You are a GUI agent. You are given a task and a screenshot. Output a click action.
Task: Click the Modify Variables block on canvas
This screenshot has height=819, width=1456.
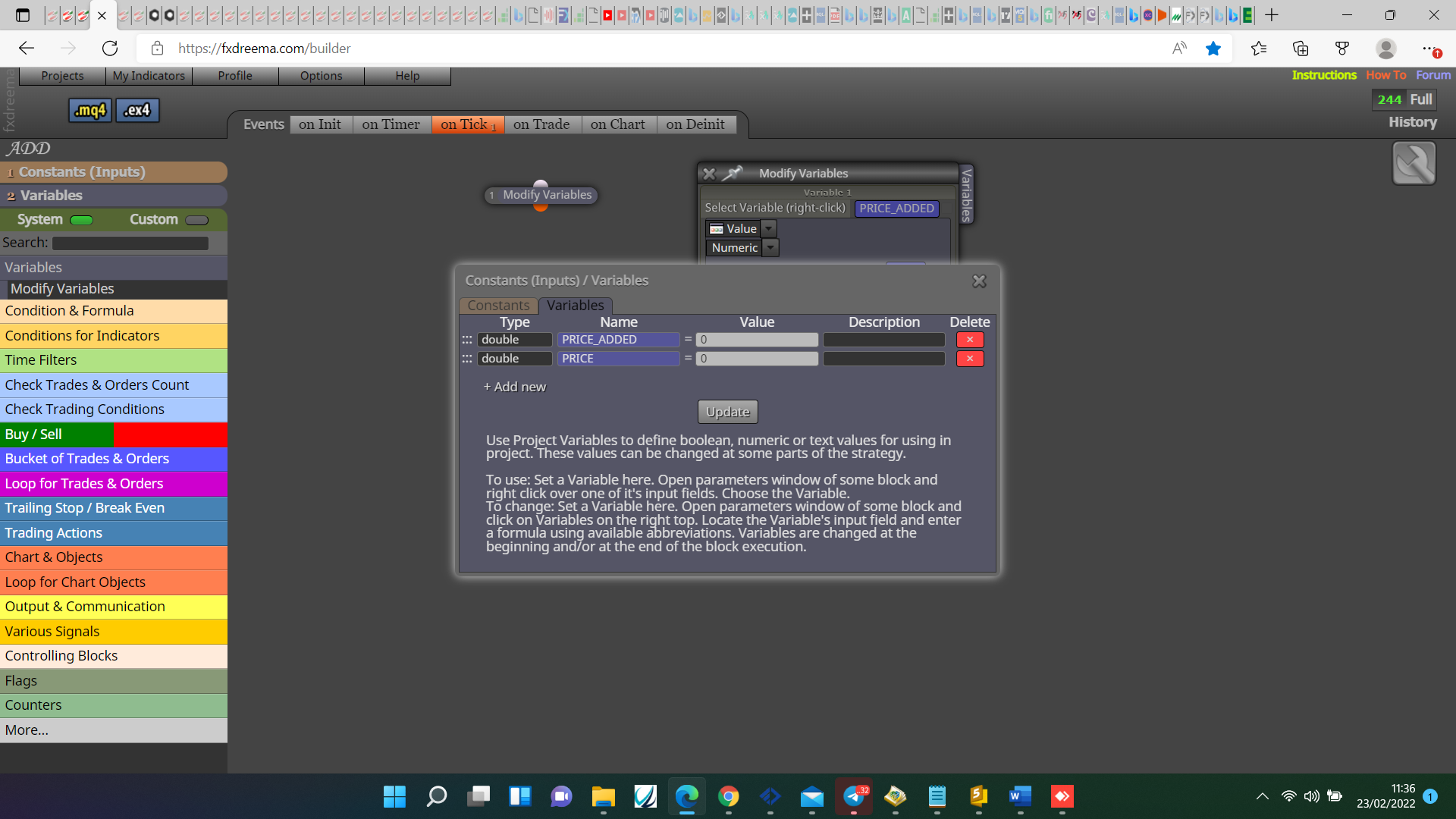pyautogui.click(x=541, y=195)
